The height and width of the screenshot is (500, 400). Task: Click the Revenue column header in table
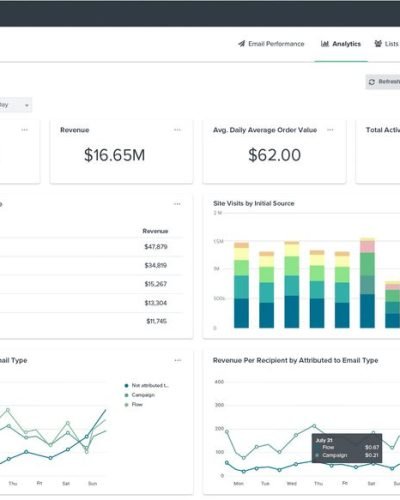pos(155,231)
